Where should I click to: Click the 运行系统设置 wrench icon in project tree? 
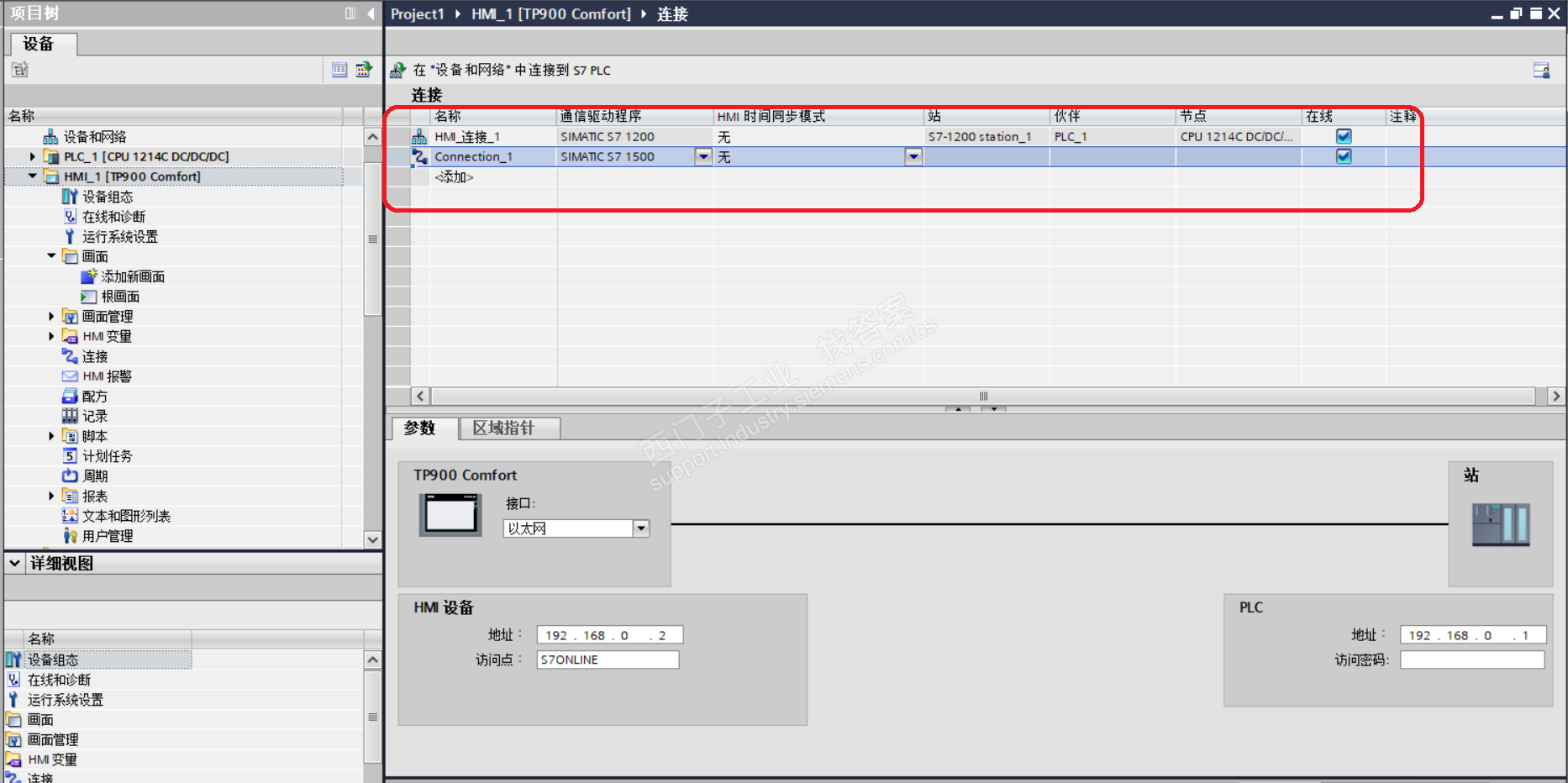tap(70, 237)
